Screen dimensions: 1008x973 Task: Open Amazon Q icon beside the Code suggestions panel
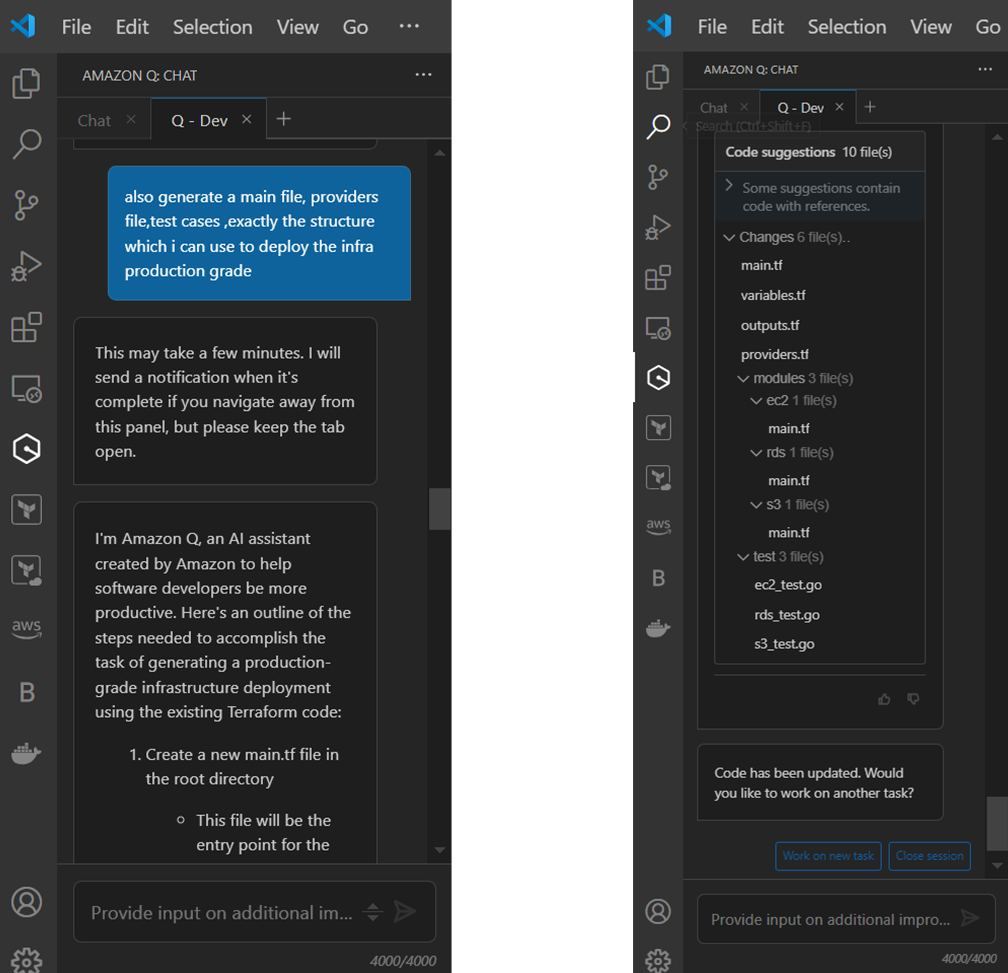coord(658,377)
